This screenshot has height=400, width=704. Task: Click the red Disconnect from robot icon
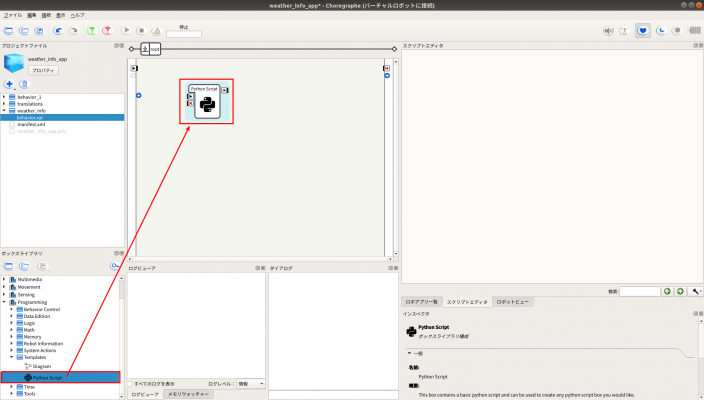pos(107,31)
